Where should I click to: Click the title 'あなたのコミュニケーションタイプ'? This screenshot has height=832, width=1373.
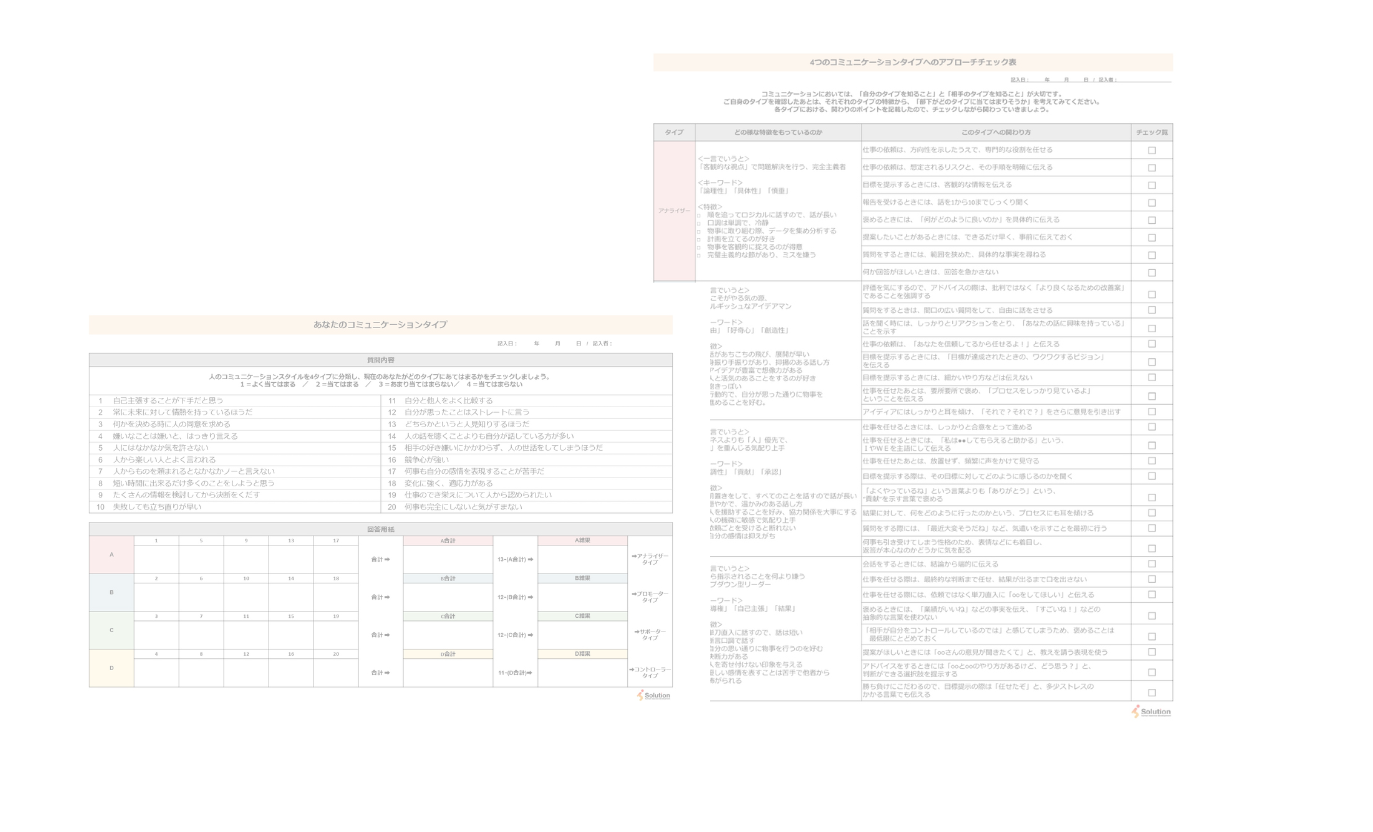380,325
